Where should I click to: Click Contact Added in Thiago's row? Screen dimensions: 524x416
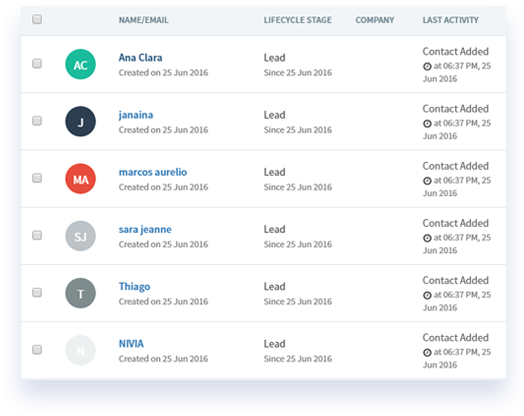coord(455,280)
